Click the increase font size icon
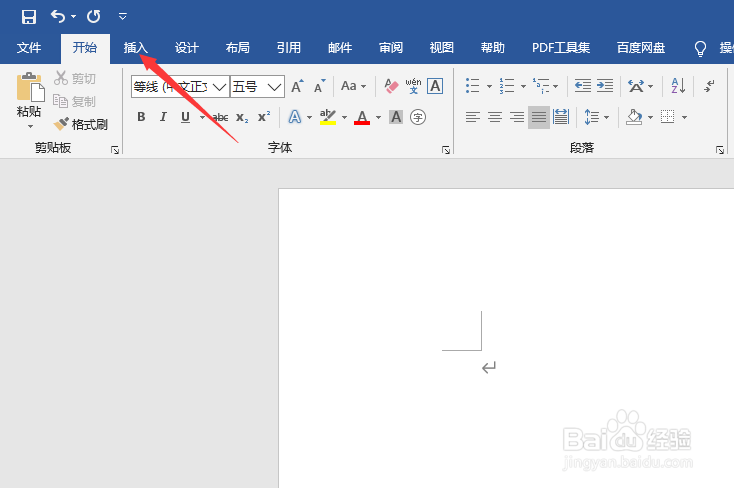The width and height of the screenshot is (734, 488). click(x=298, y=86)
